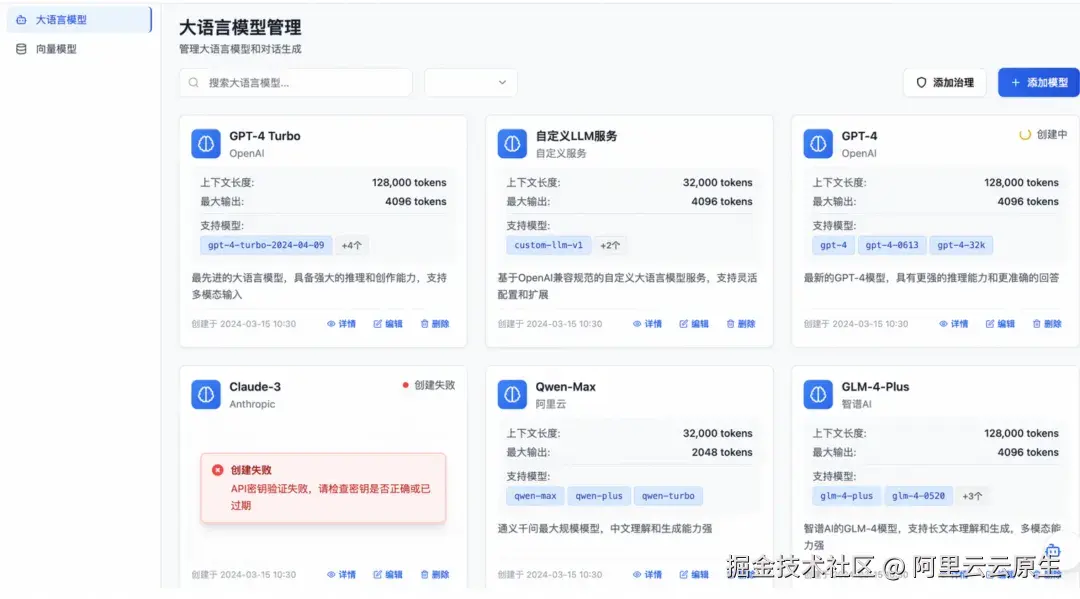Click the Claude-3 card title
Viewport: 1080px width, 599px height.
click(255, 387)
